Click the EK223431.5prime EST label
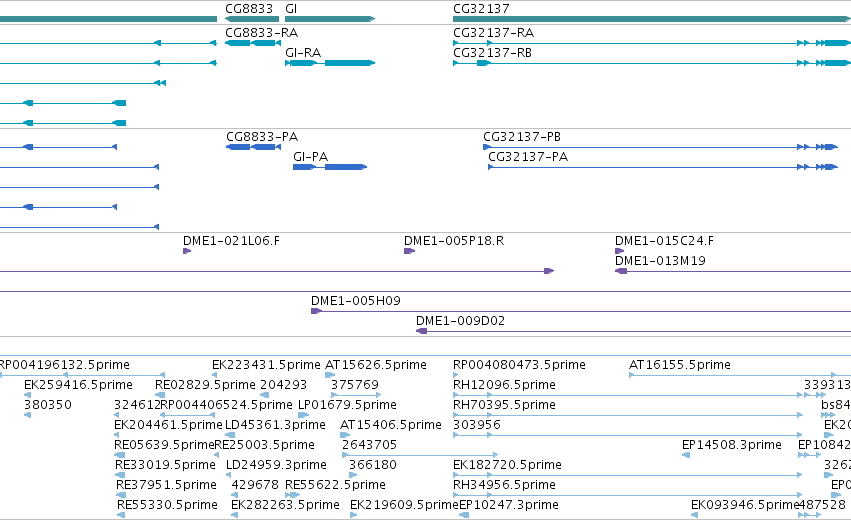Image resolution: width=851 pixels, height=520 pixels. 266,365
